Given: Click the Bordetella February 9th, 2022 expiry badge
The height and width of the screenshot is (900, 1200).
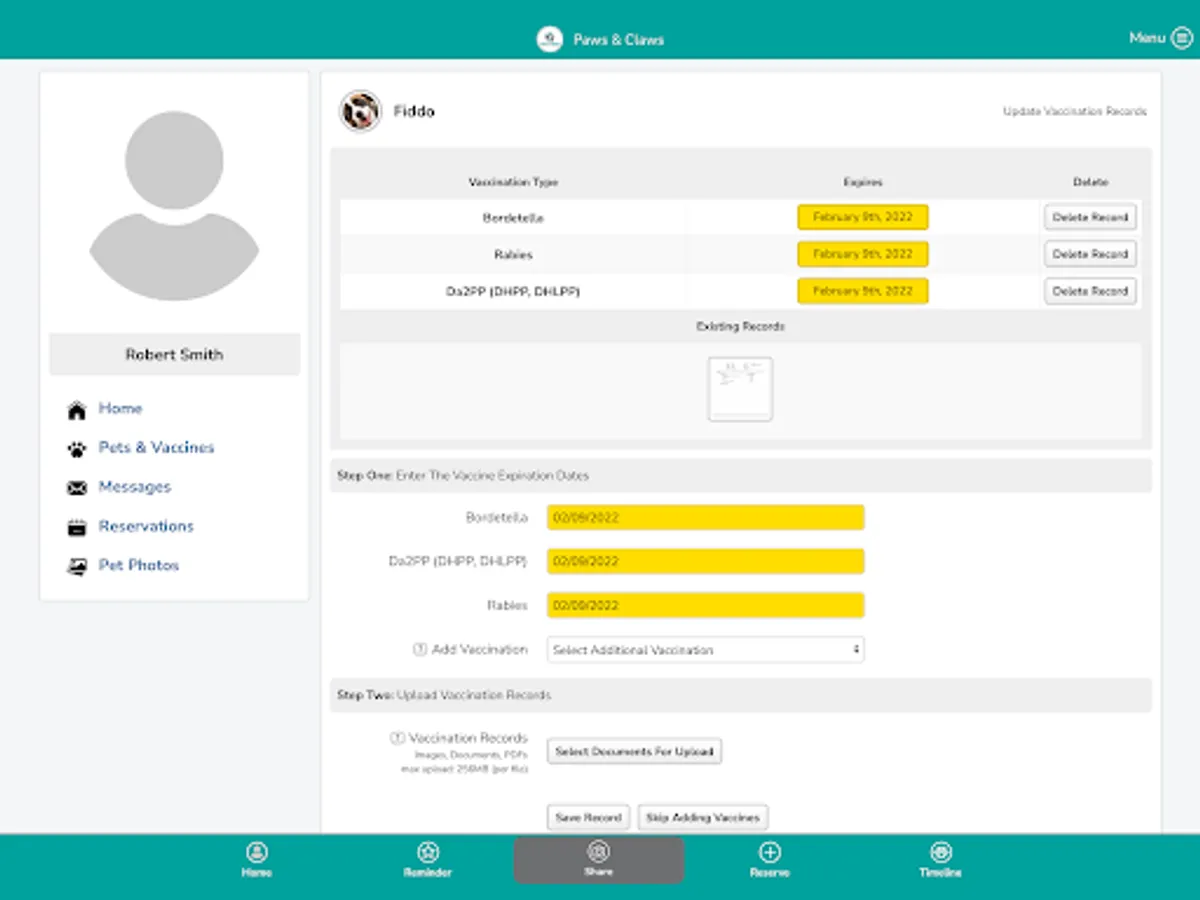Looking at the screenshot, I should click(863, 217).
